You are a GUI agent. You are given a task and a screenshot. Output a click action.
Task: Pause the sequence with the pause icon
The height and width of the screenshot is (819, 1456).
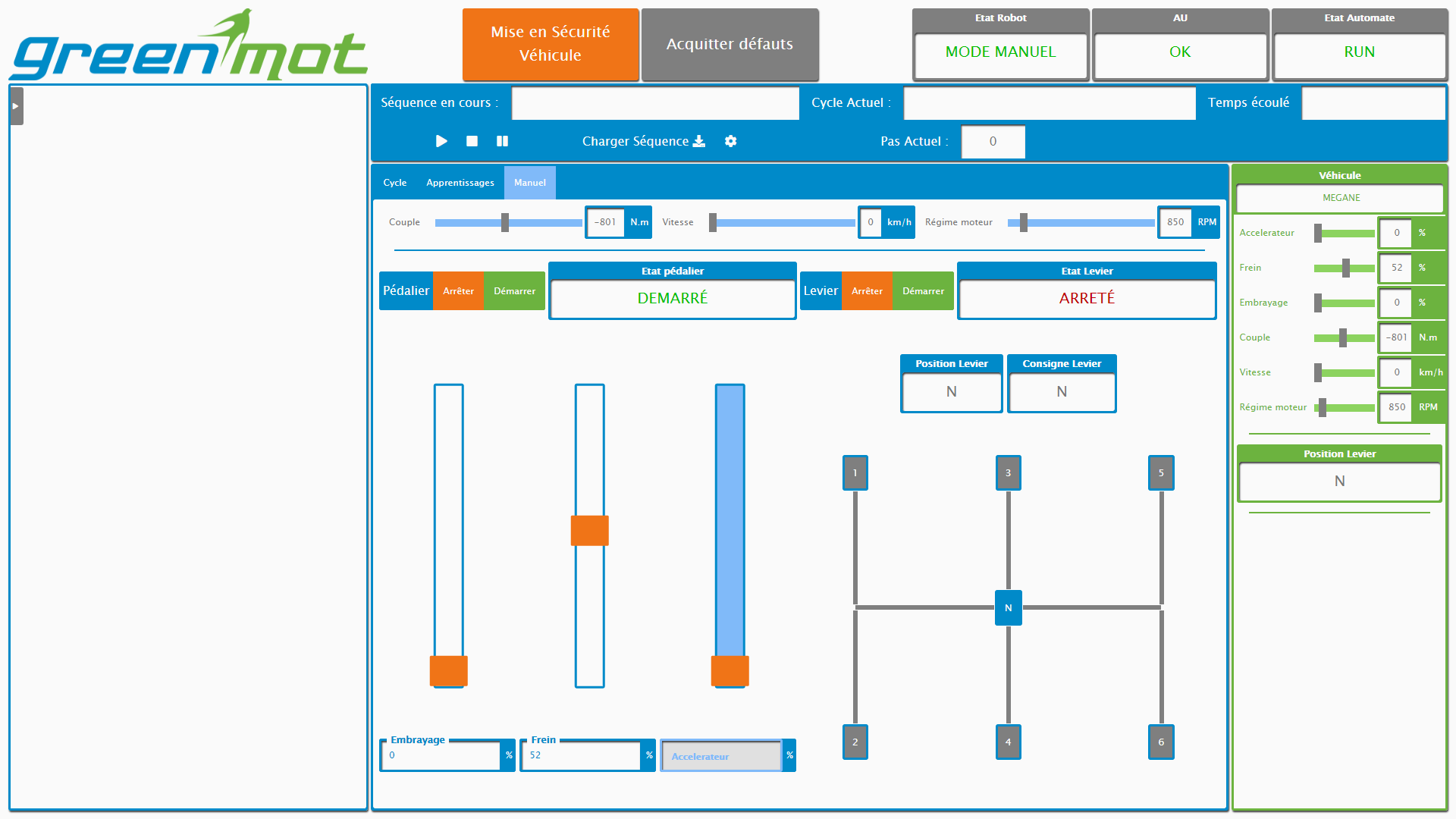[x=502, y=141]
